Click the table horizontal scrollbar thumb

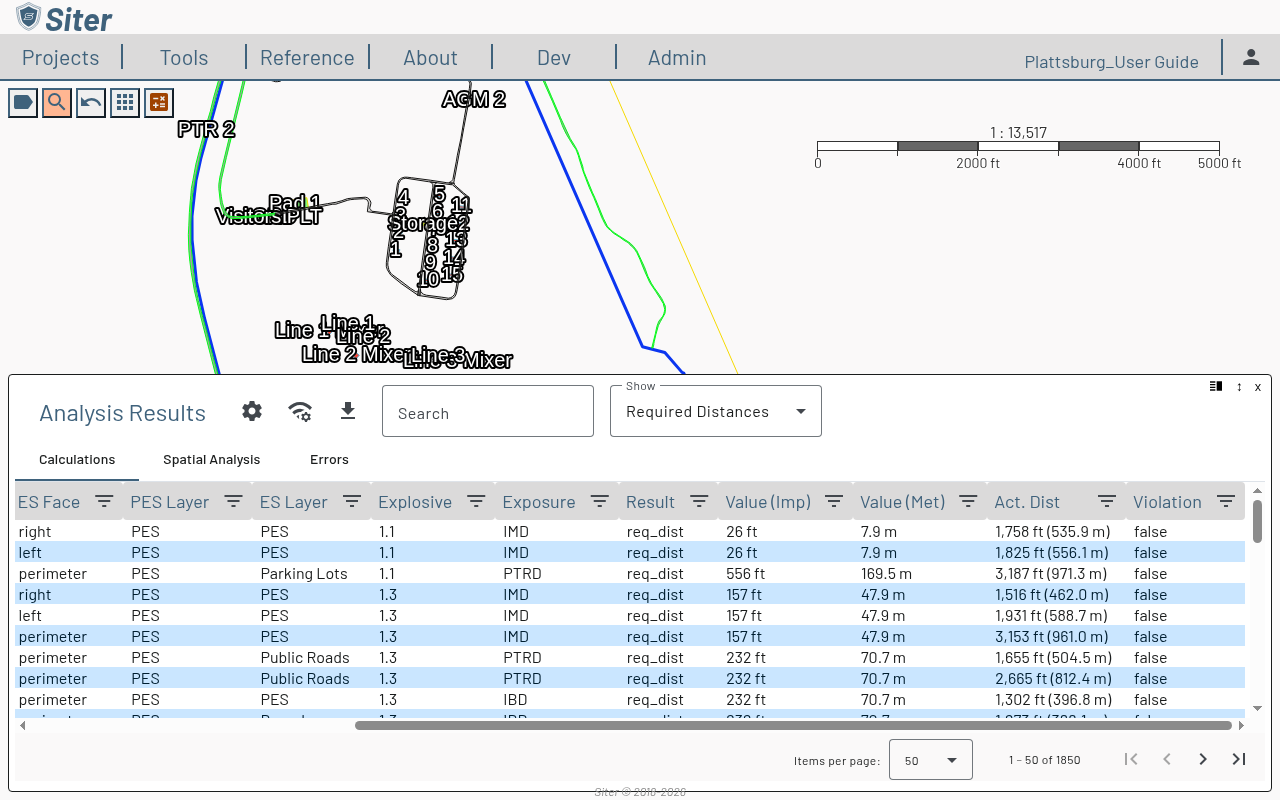tap(793, 726)
